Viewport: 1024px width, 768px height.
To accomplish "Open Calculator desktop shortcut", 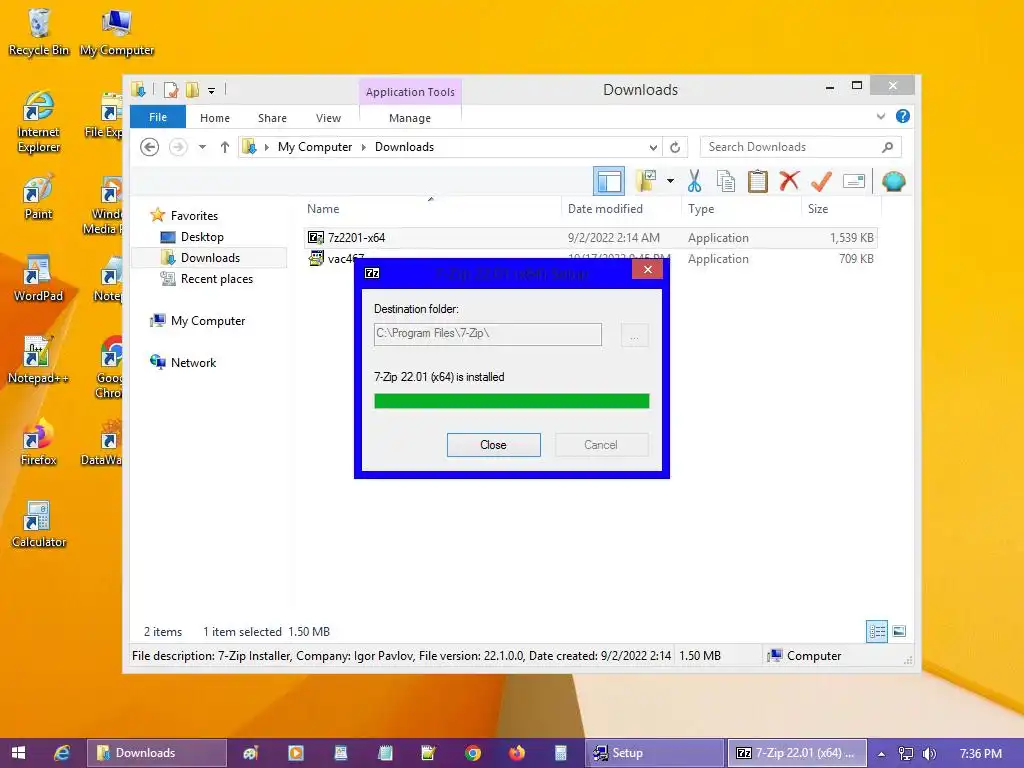I will 38,524.
